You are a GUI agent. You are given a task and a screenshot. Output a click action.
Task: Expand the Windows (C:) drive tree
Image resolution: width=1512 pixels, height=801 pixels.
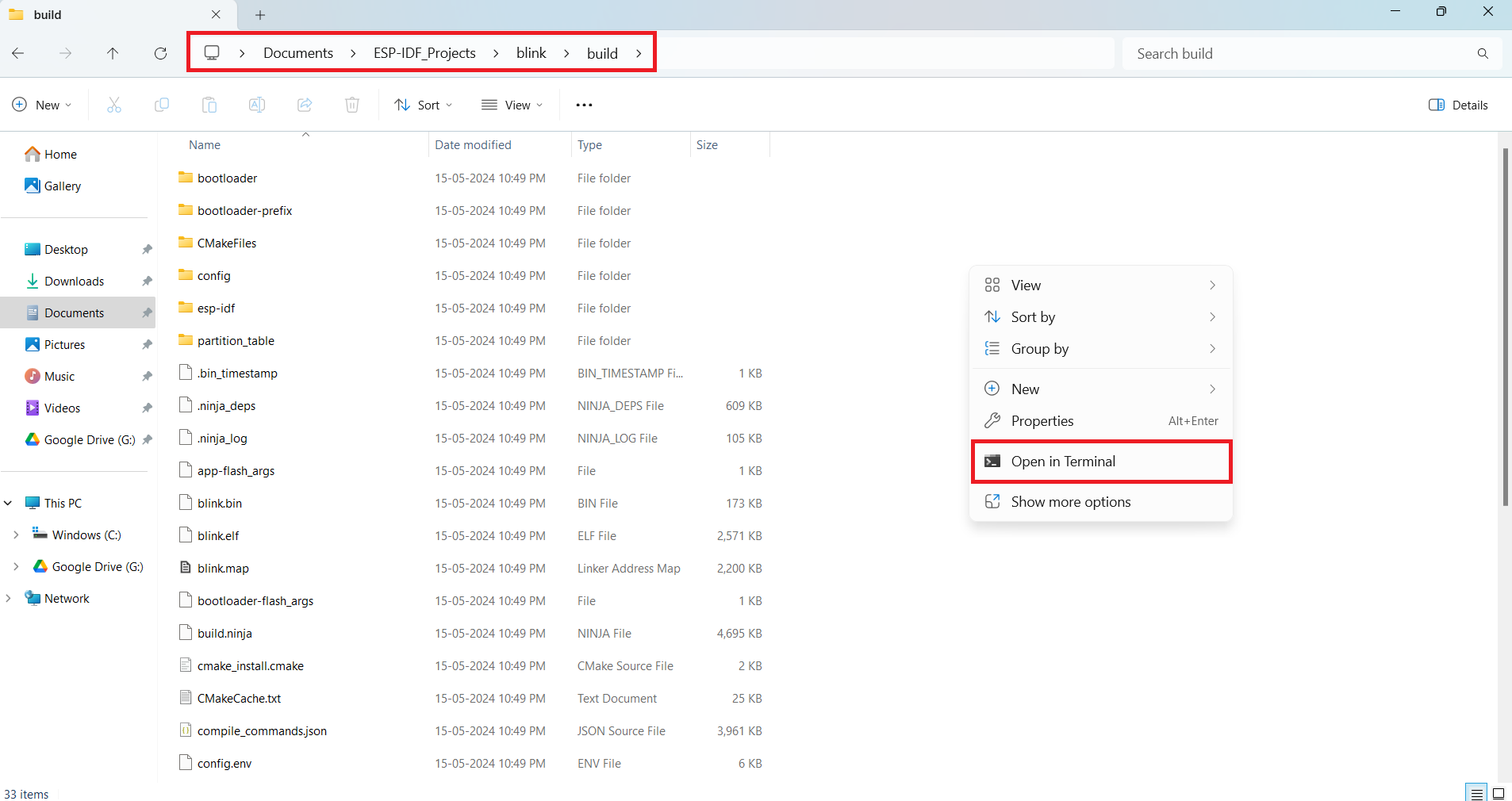pyautogui.click(x=16, y=535)
